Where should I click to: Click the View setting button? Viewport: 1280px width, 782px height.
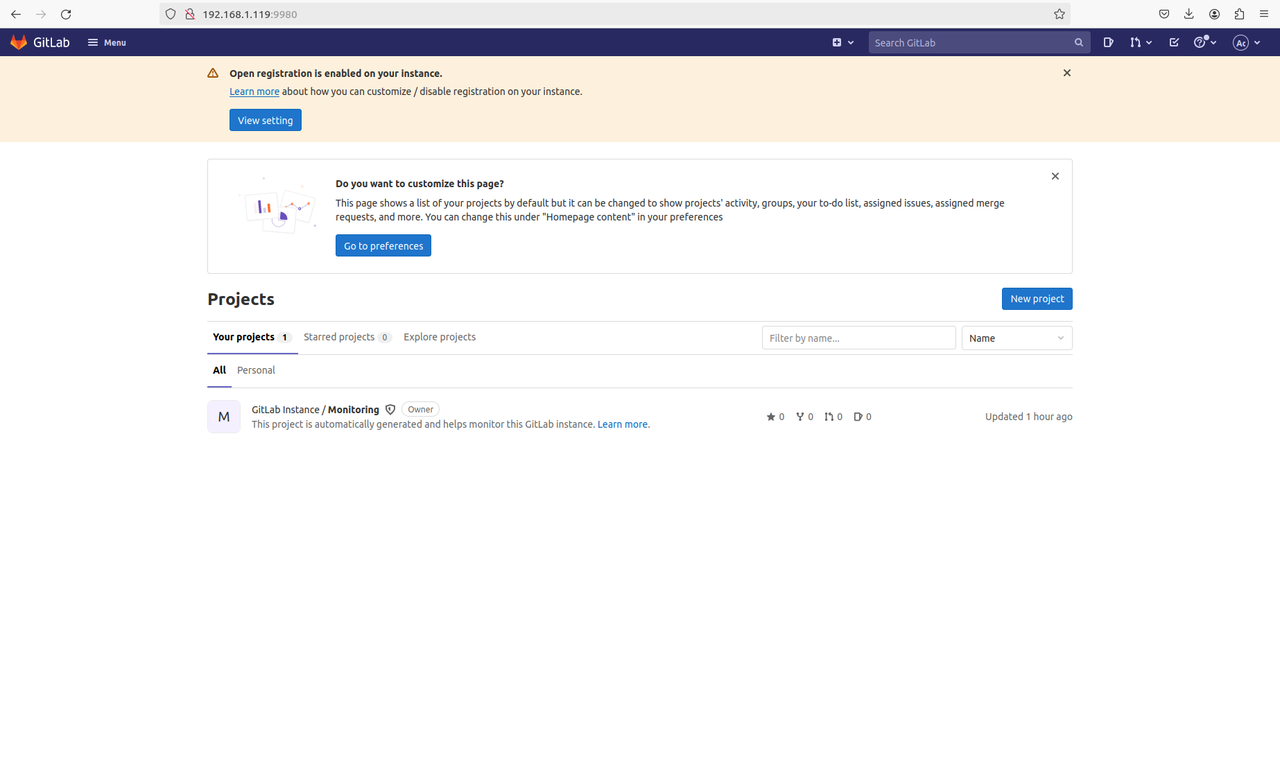coord(264,119)
